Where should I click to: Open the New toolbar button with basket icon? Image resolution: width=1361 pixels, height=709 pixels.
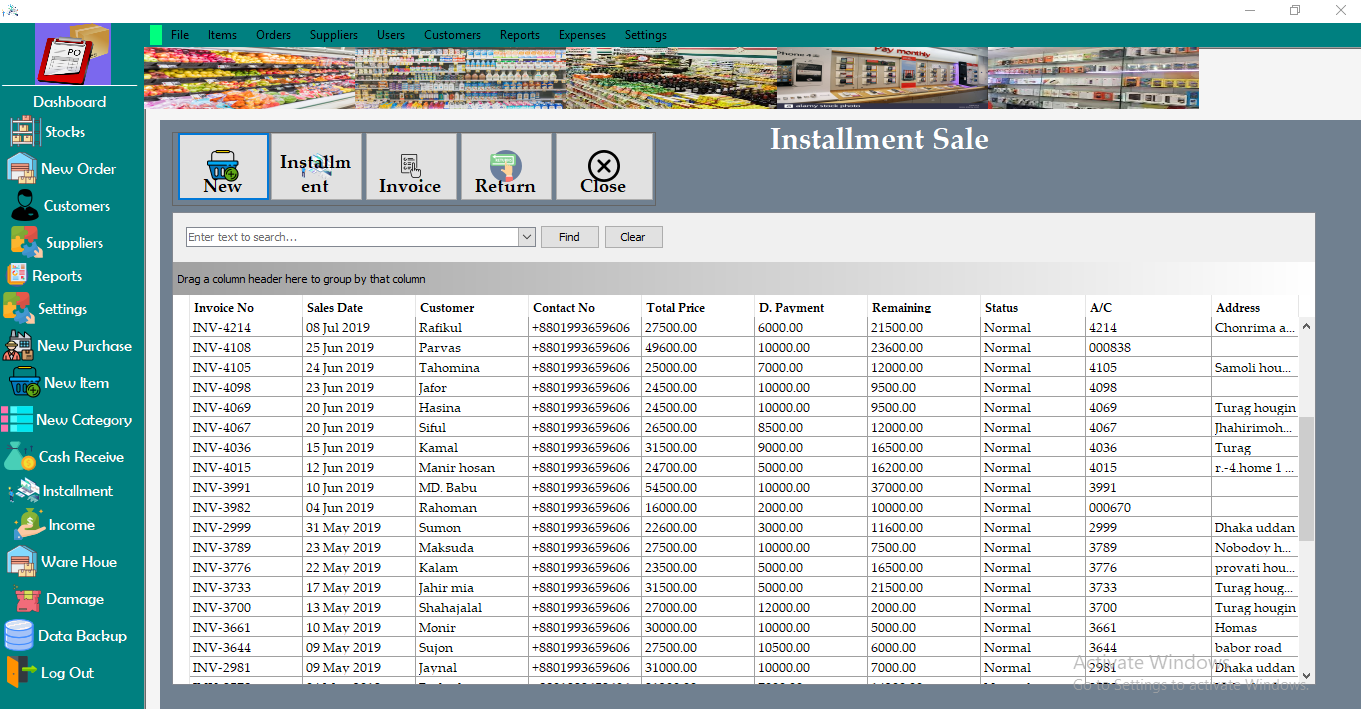point(223,166)
